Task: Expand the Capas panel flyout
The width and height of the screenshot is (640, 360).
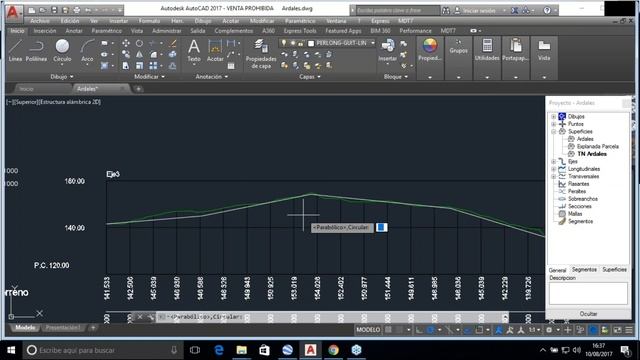Action: pos(310,77)
